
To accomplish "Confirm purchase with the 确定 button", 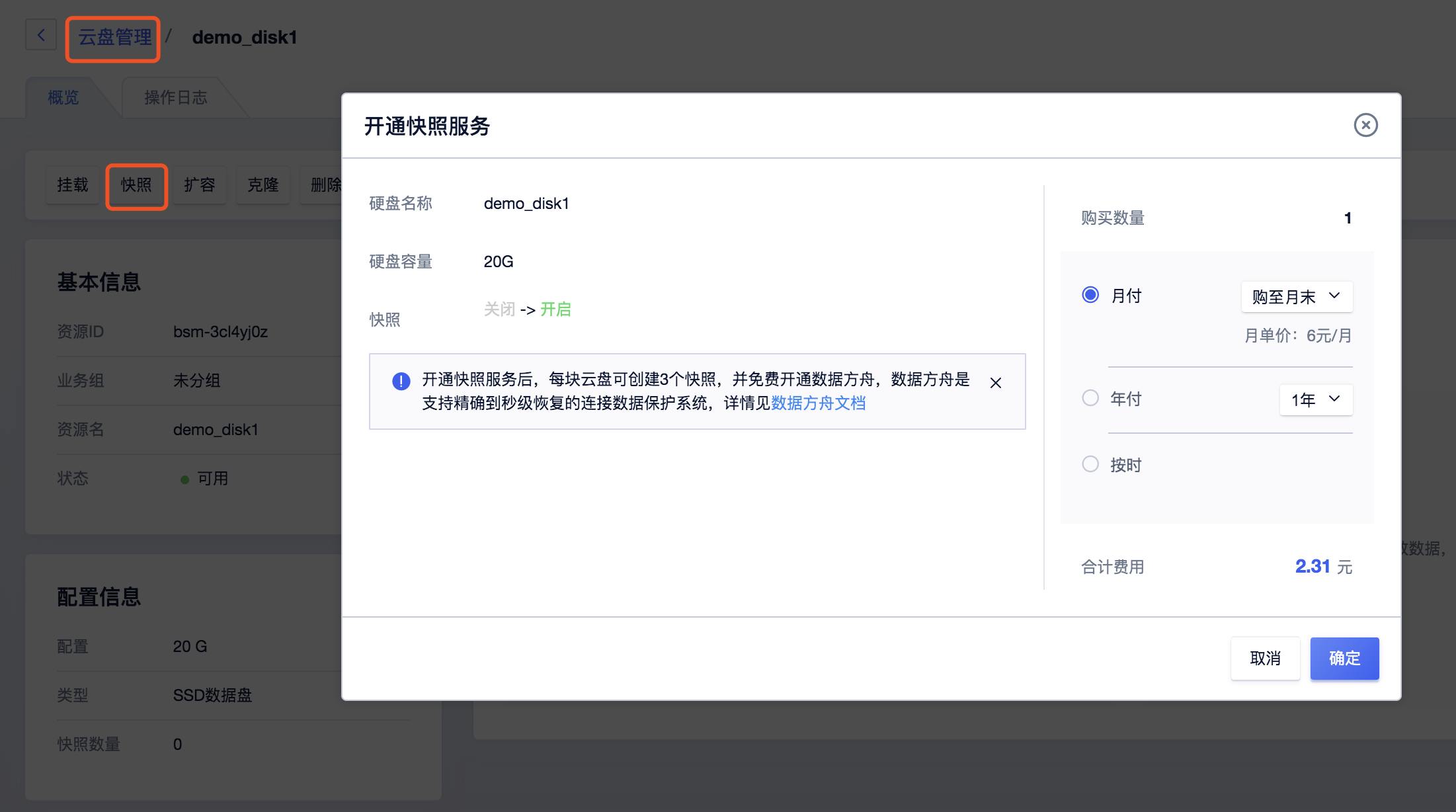I will [x=1344, y=659].
